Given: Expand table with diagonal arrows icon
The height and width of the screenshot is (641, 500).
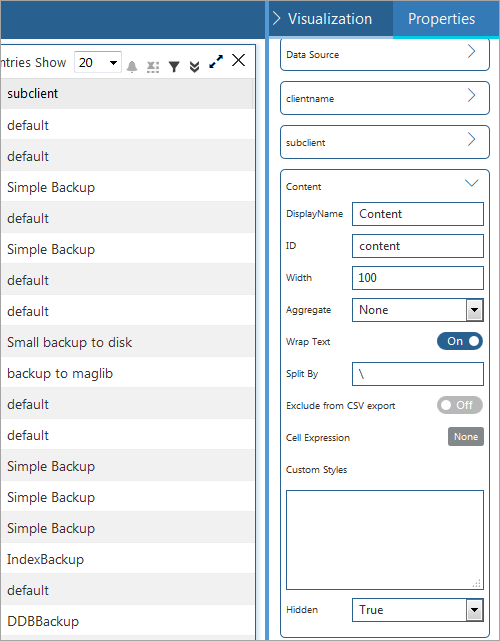Looking at the screenshot, I should click(x=216, y=61).
